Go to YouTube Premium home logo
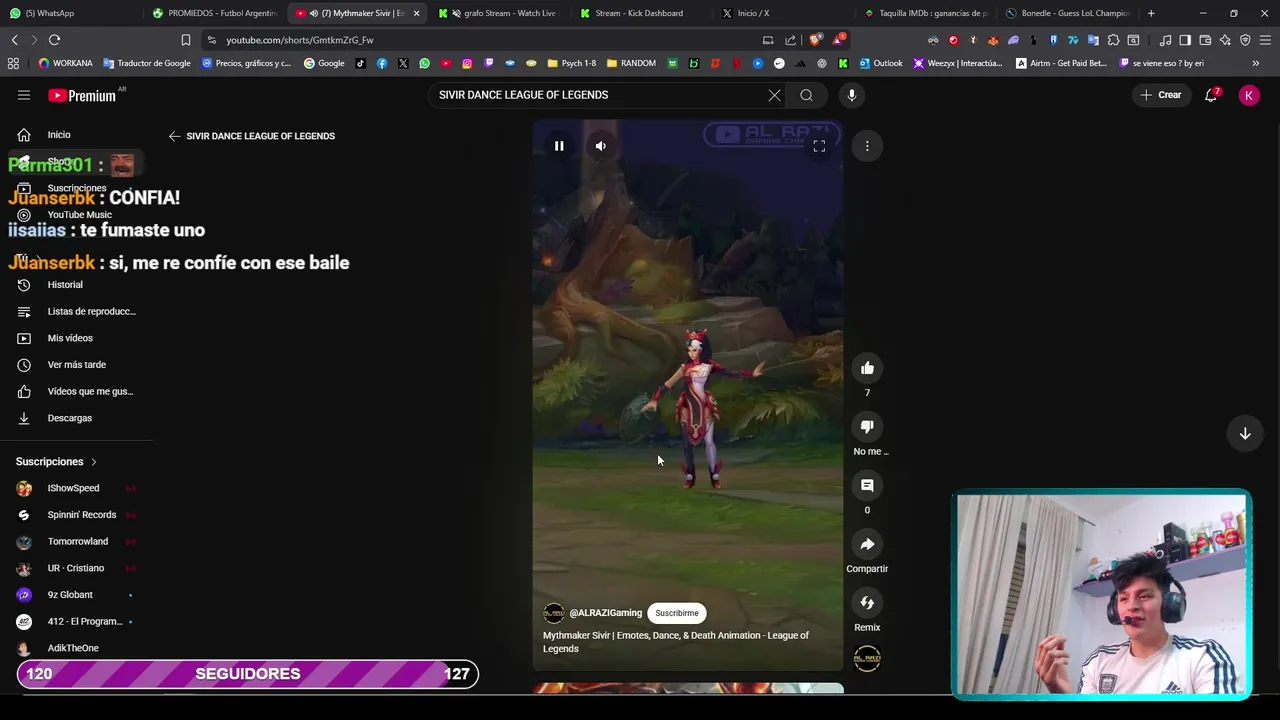The image size is (1280, 720). 82,95
